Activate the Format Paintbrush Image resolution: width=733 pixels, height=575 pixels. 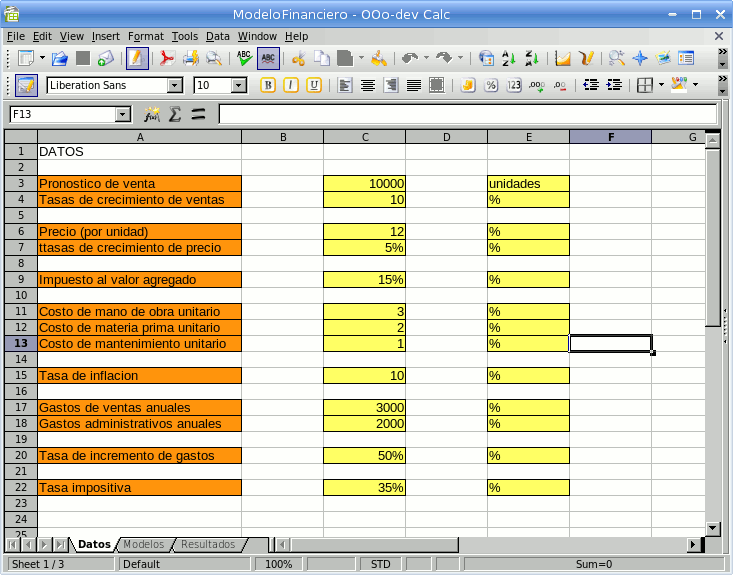pos(379,58)
